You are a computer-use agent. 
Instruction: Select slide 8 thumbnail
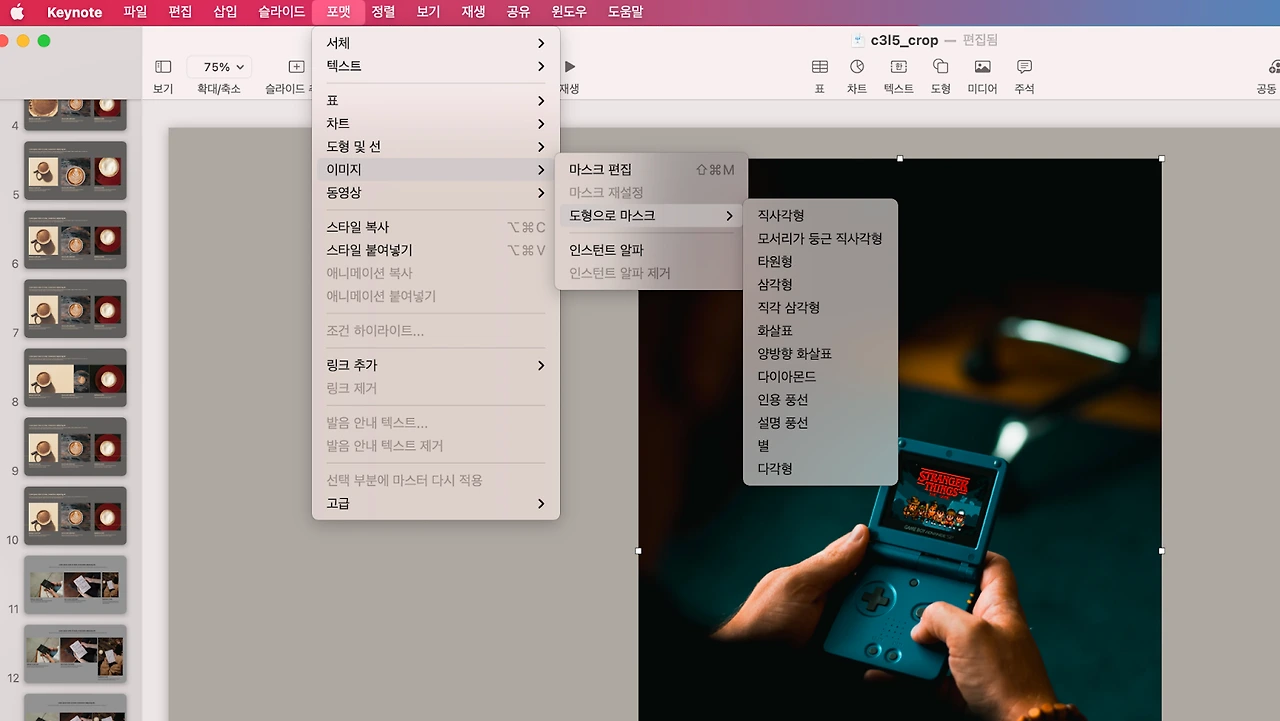(x=75, y=377)
